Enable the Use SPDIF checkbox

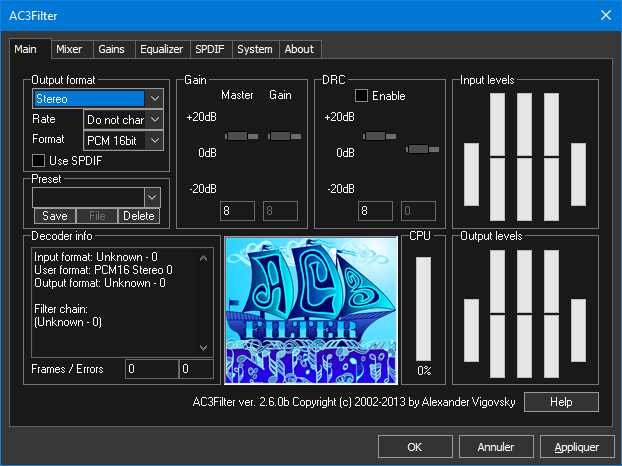38,161
